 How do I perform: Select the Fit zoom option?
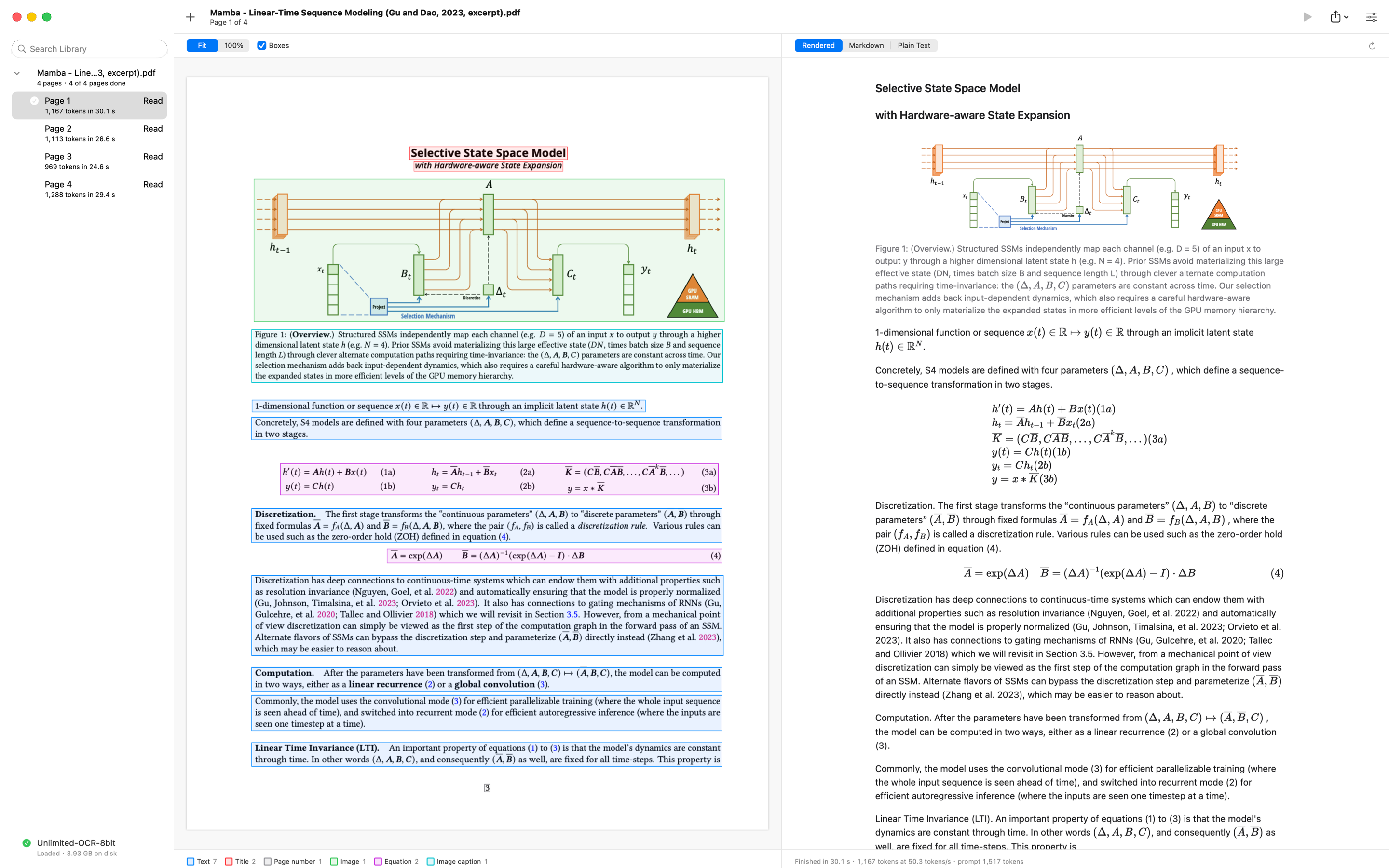tap(202, 45)
